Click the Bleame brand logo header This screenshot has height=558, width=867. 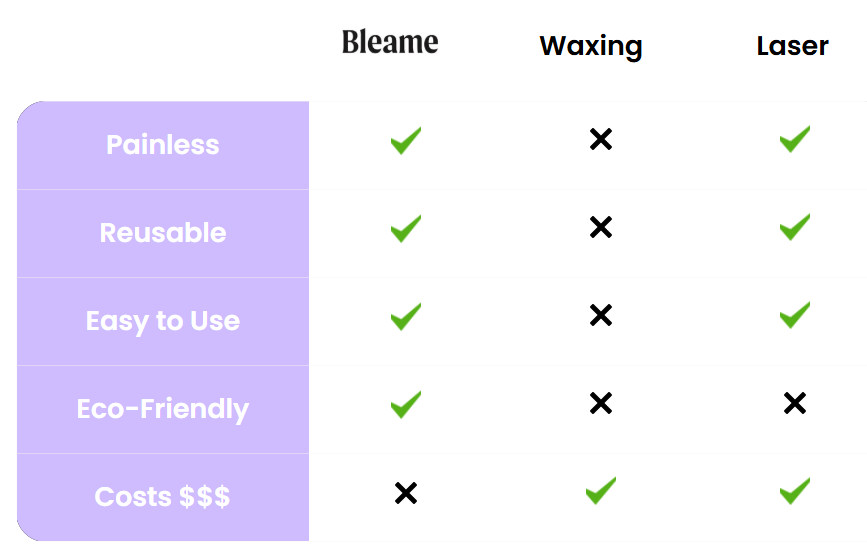[x=390, y=42]
